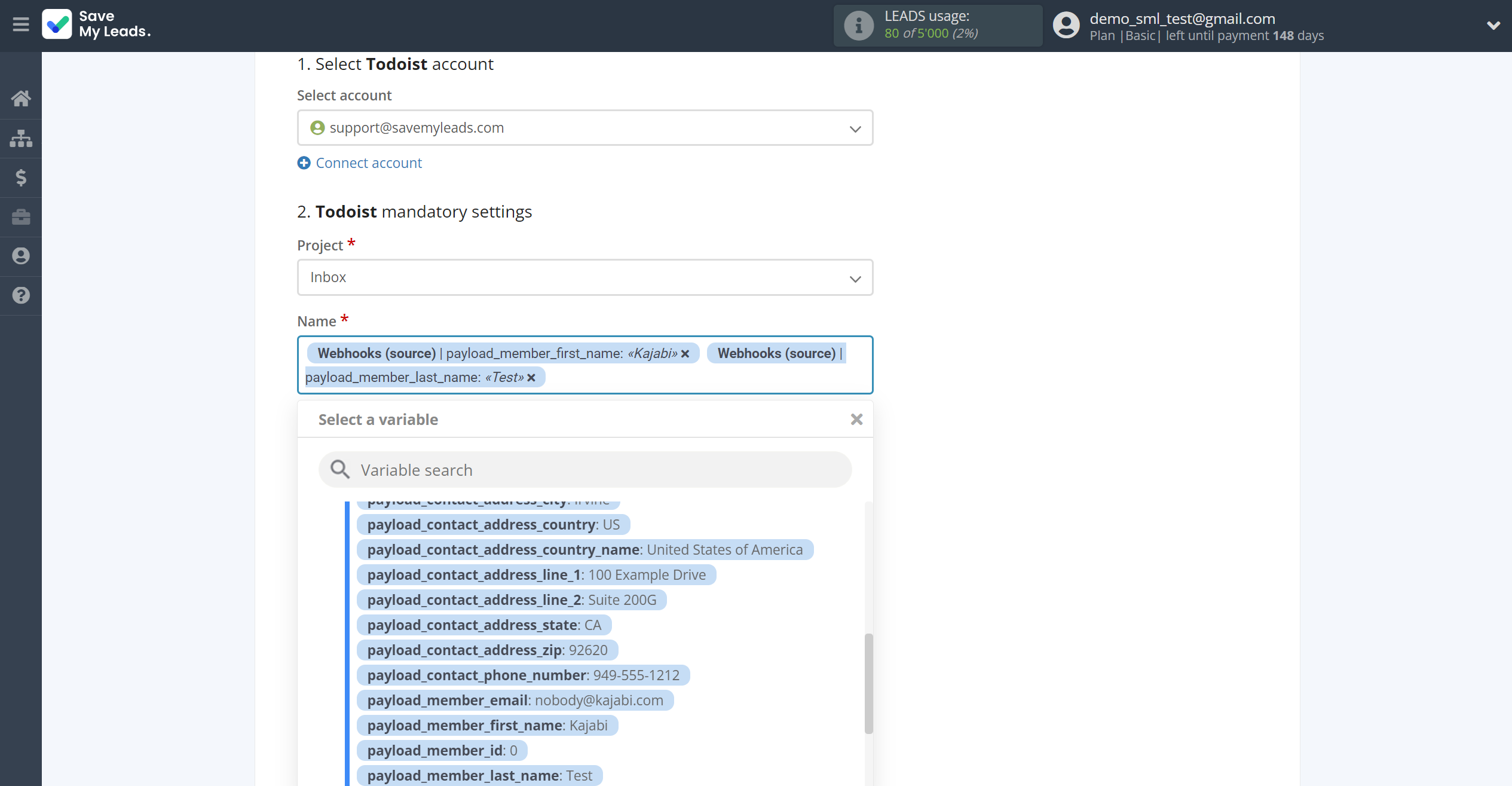1512x786 pixels.
Task: Open the Select account dropdown
Action: (x=585, y=127)
